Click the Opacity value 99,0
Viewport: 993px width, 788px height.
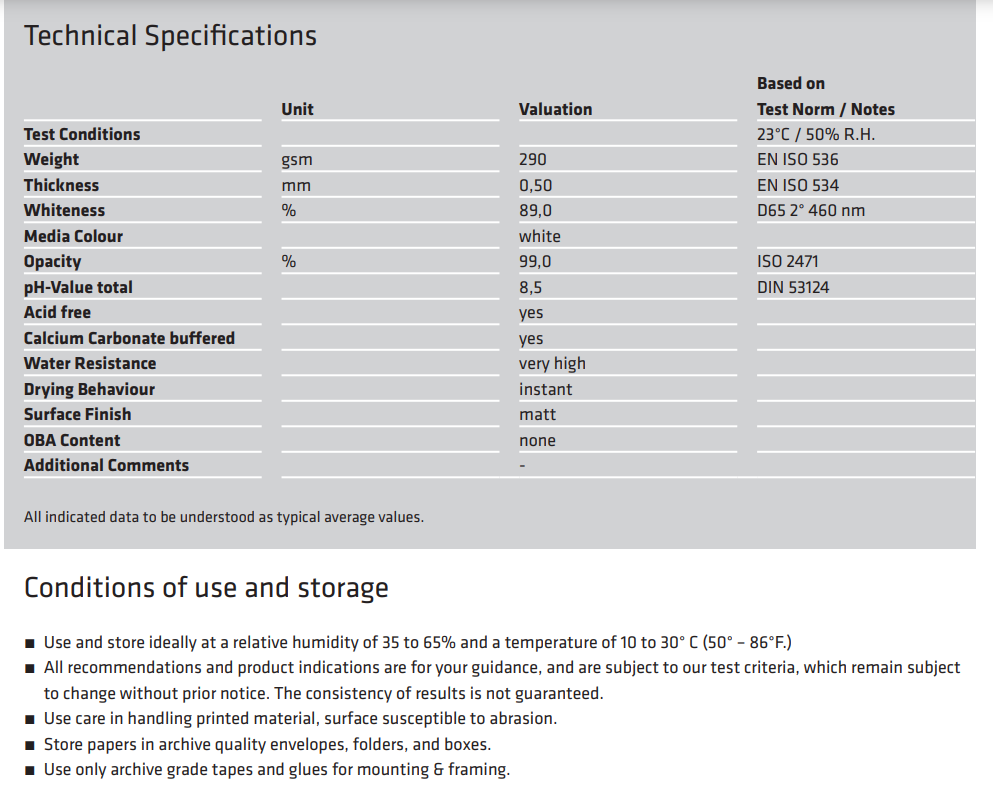[x=536, y=262]
